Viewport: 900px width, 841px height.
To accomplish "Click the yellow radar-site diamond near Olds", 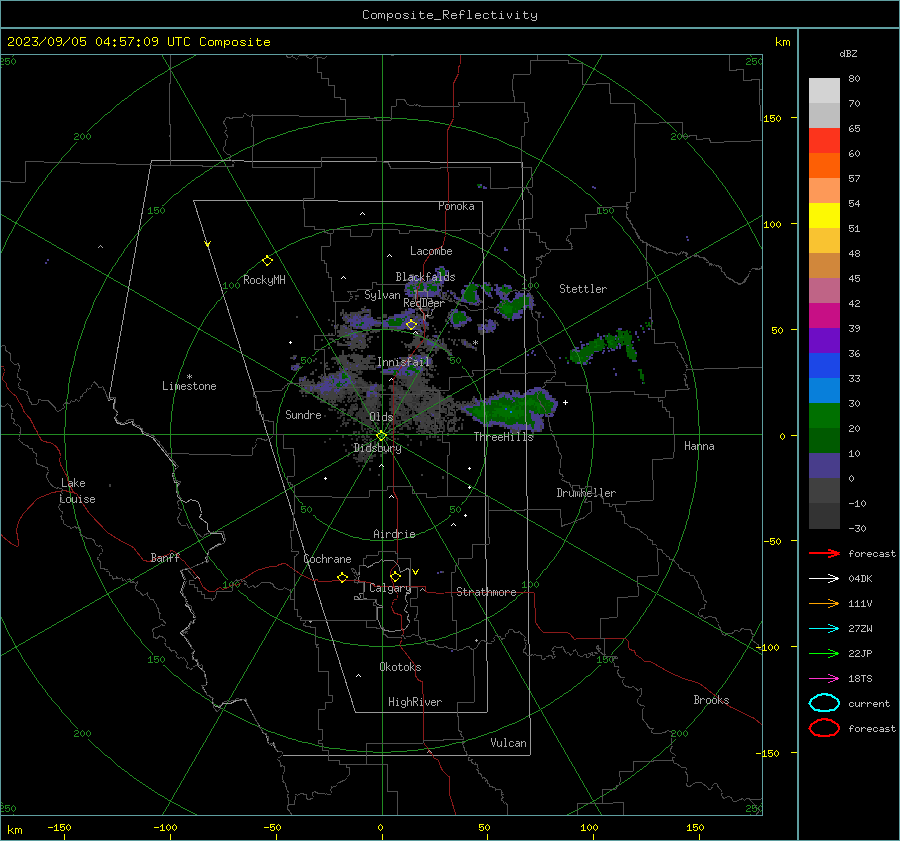I will (x=381, y=436).
